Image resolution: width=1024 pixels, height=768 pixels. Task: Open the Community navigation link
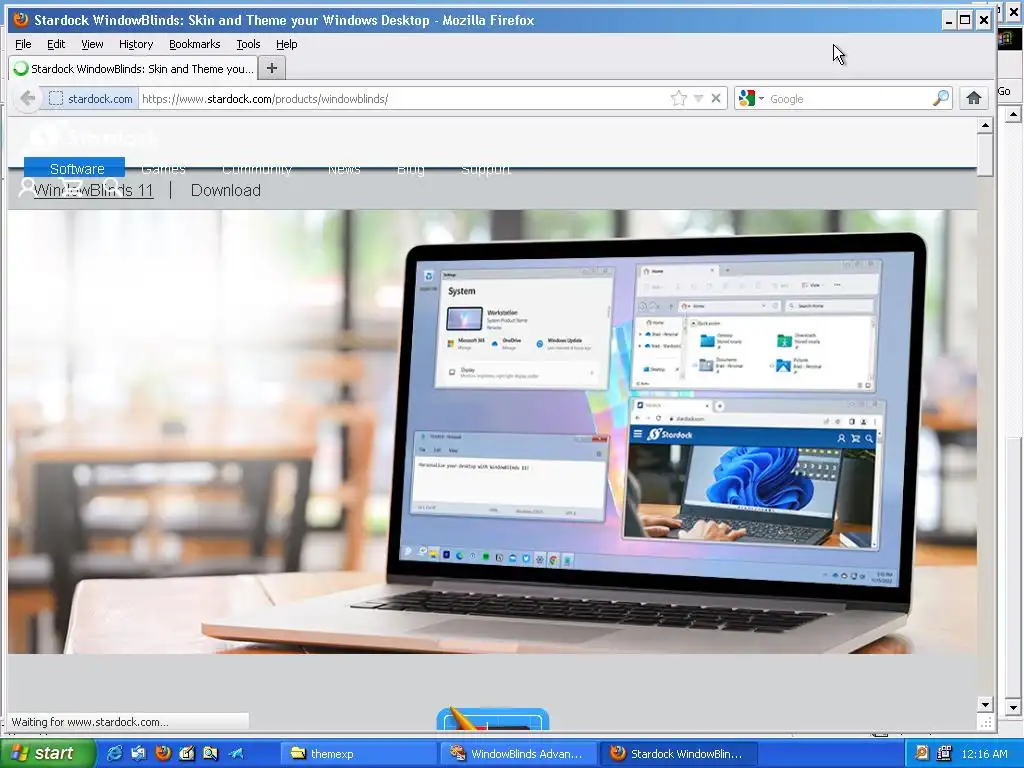tap(257, 169)
